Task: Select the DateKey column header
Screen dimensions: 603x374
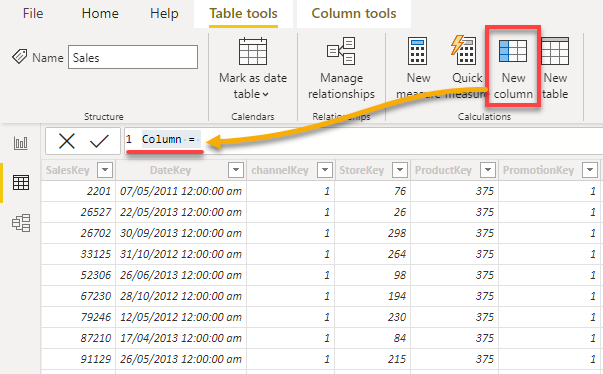Action: (170, 170)
